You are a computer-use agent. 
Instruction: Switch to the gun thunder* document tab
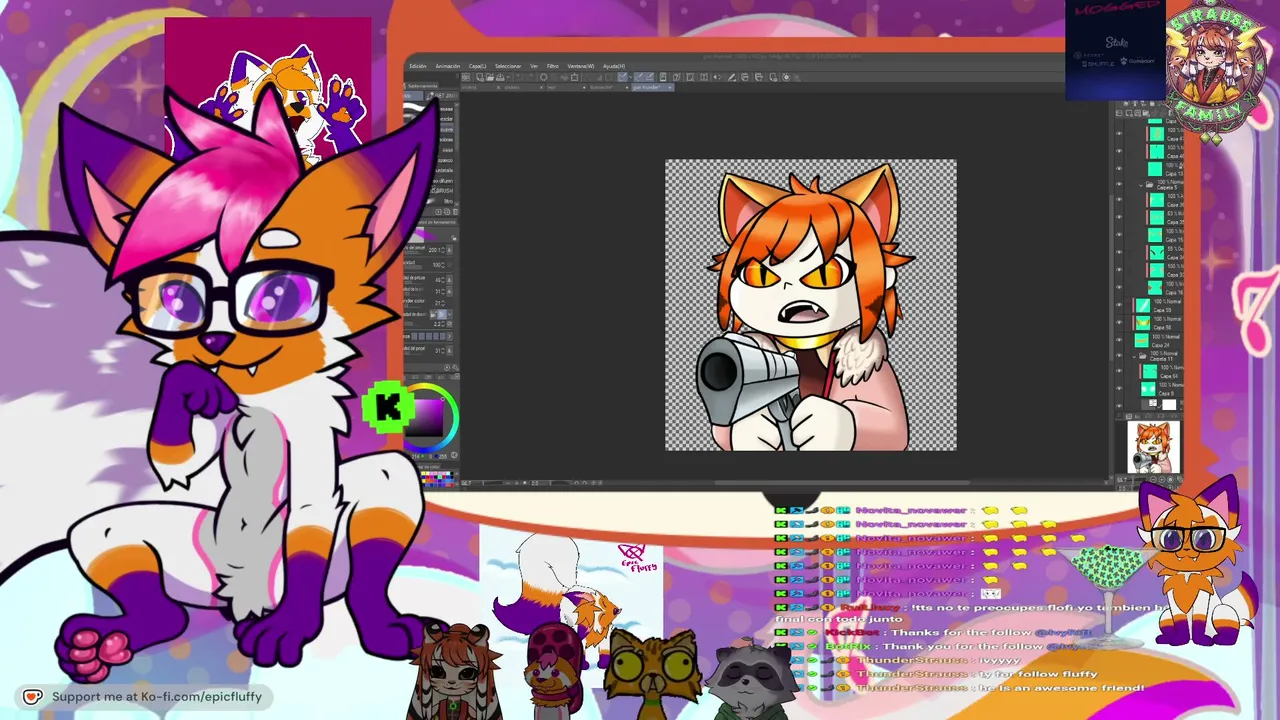click(x=652, y=87)
